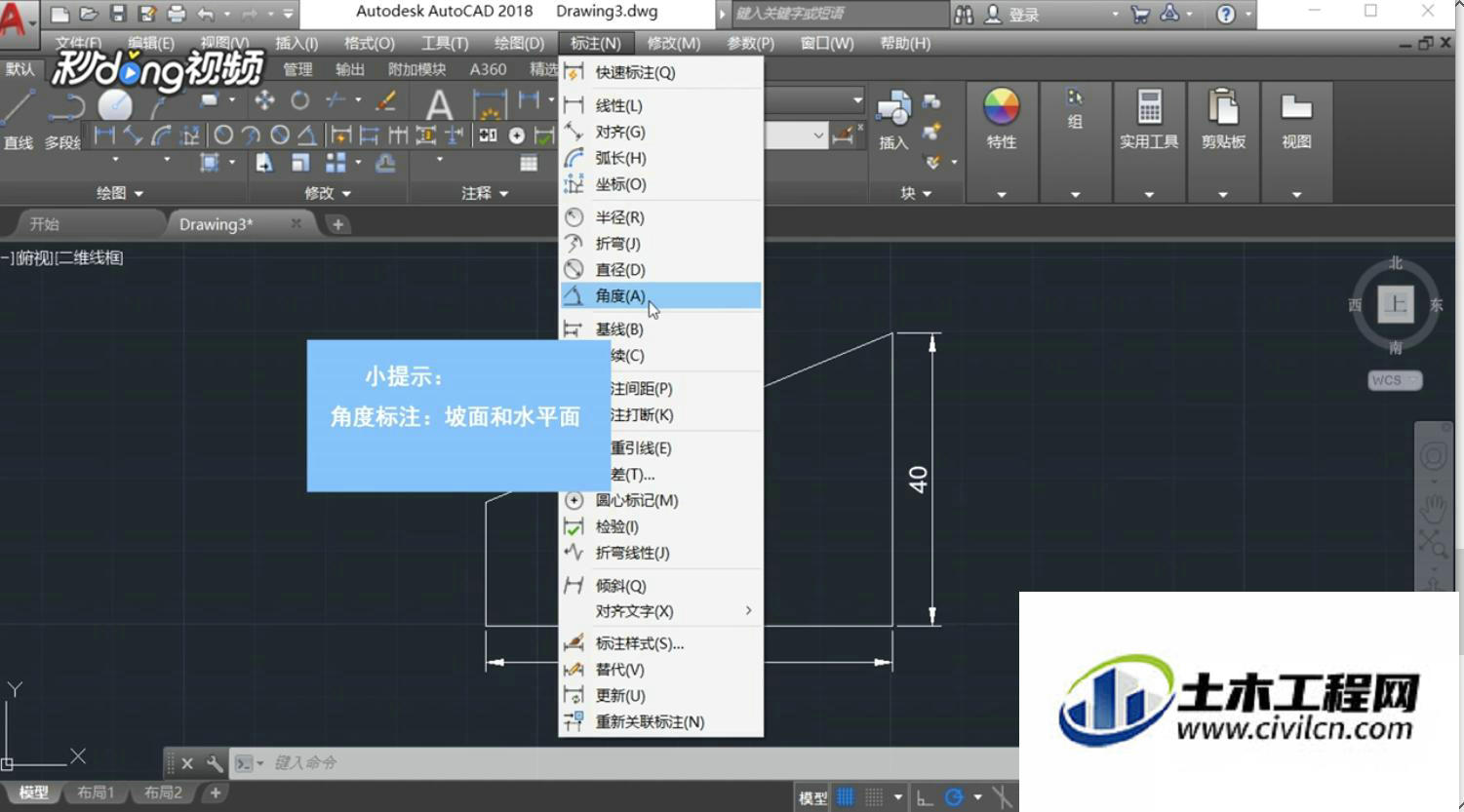Expand the 特性 properties panel arrow
The image size is (1464, 812).
1002,194
